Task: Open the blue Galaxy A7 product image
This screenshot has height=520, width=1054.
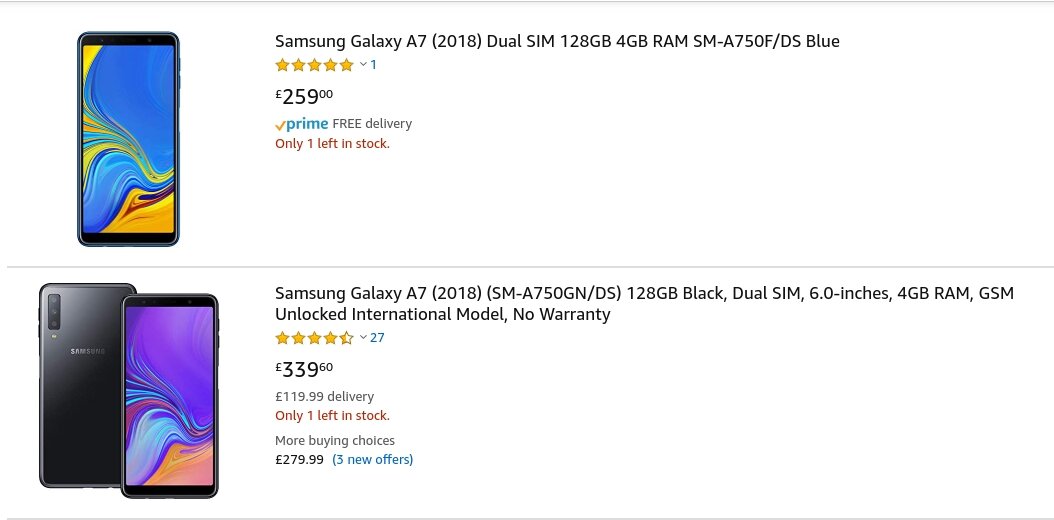Action: tap(128, 139)
